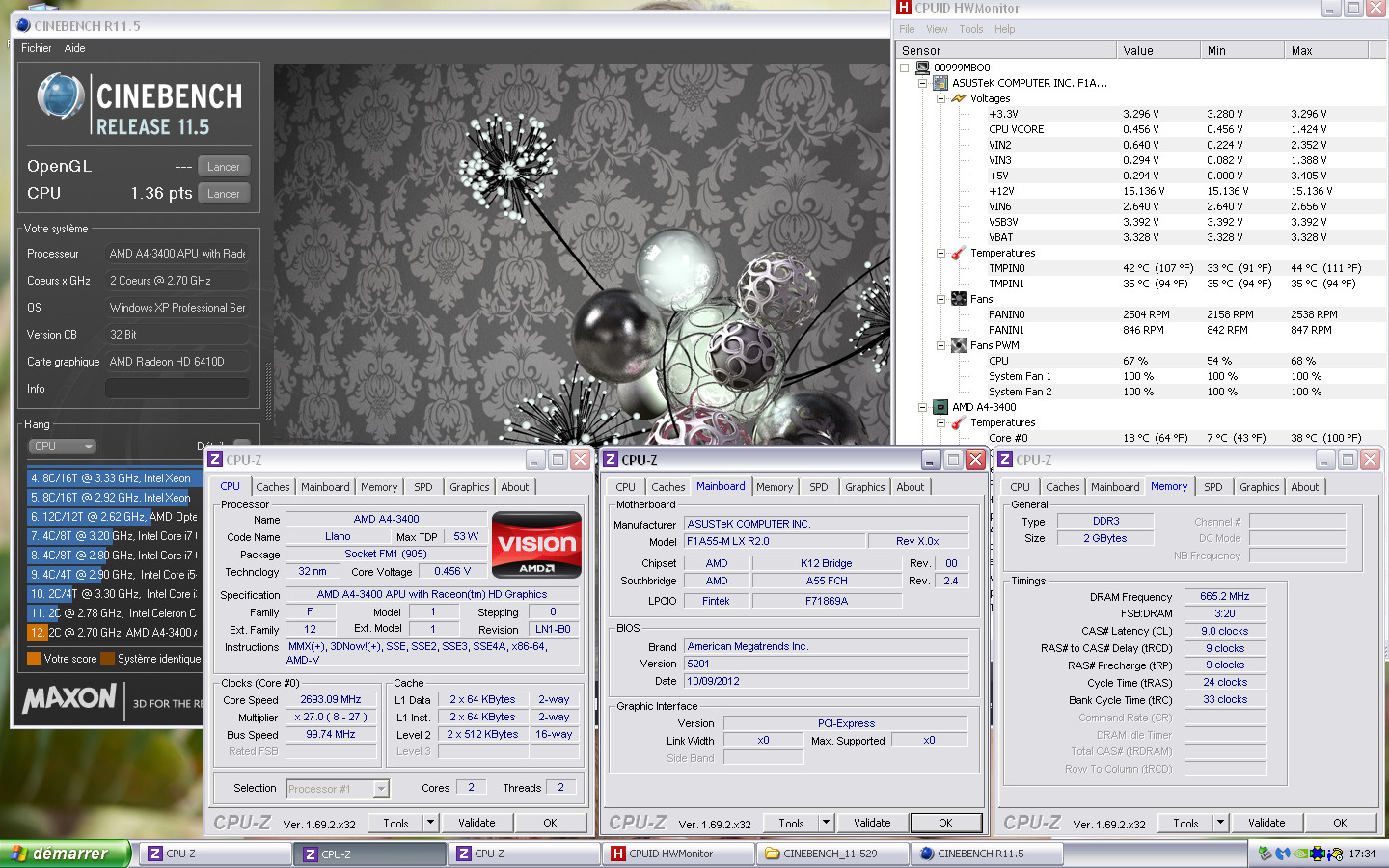Open the HWMonitor Tools menu
Viewport: 1389px width, 868px height.
[x=971, y=29]
